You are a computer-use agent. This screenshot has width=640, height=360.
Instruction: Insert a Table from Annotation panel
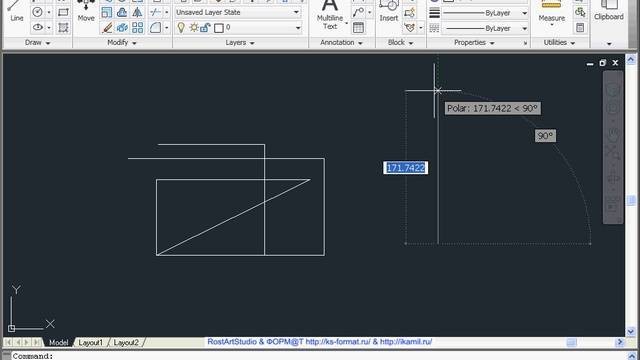pos(358,27)
